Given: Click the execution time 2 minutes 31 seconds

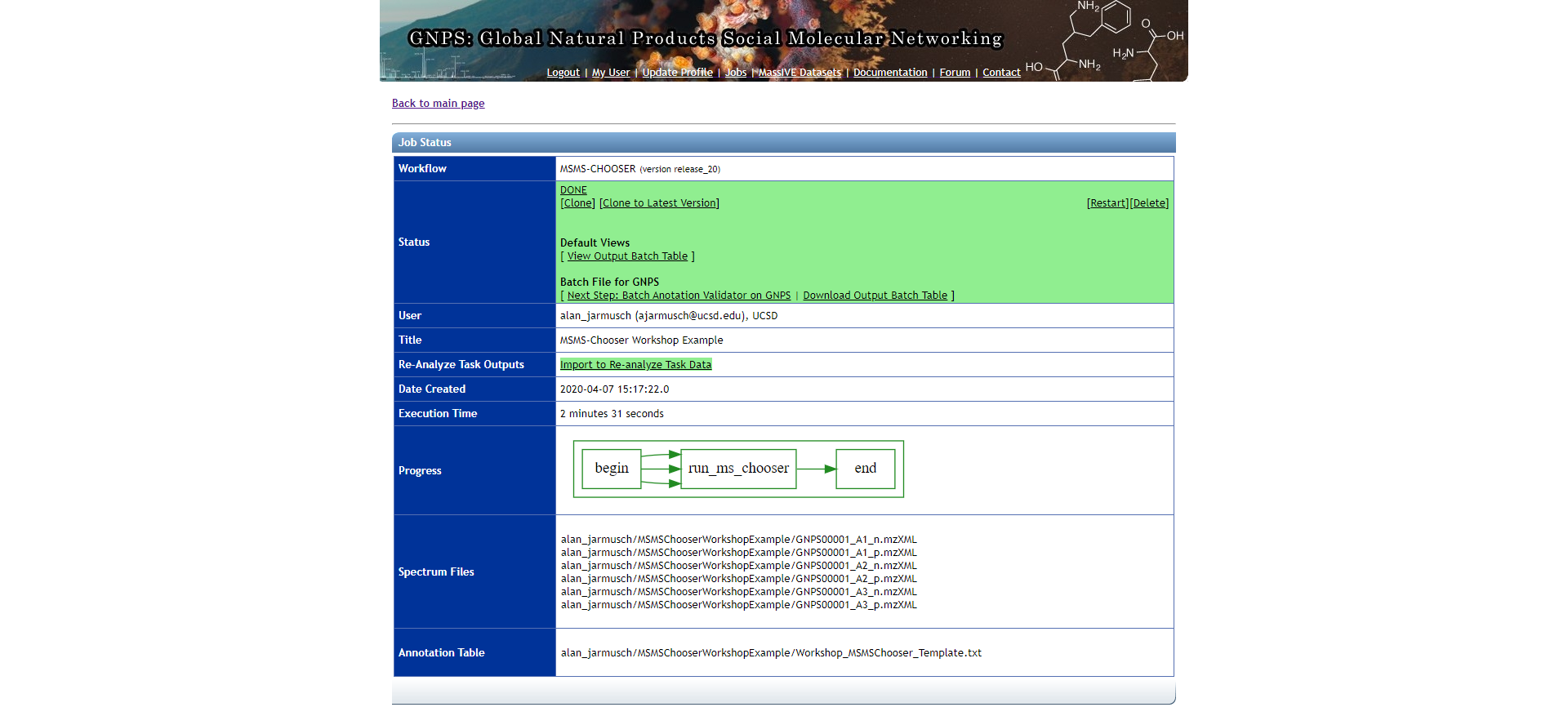Looking at the screenshot, I should pos(612,414).
